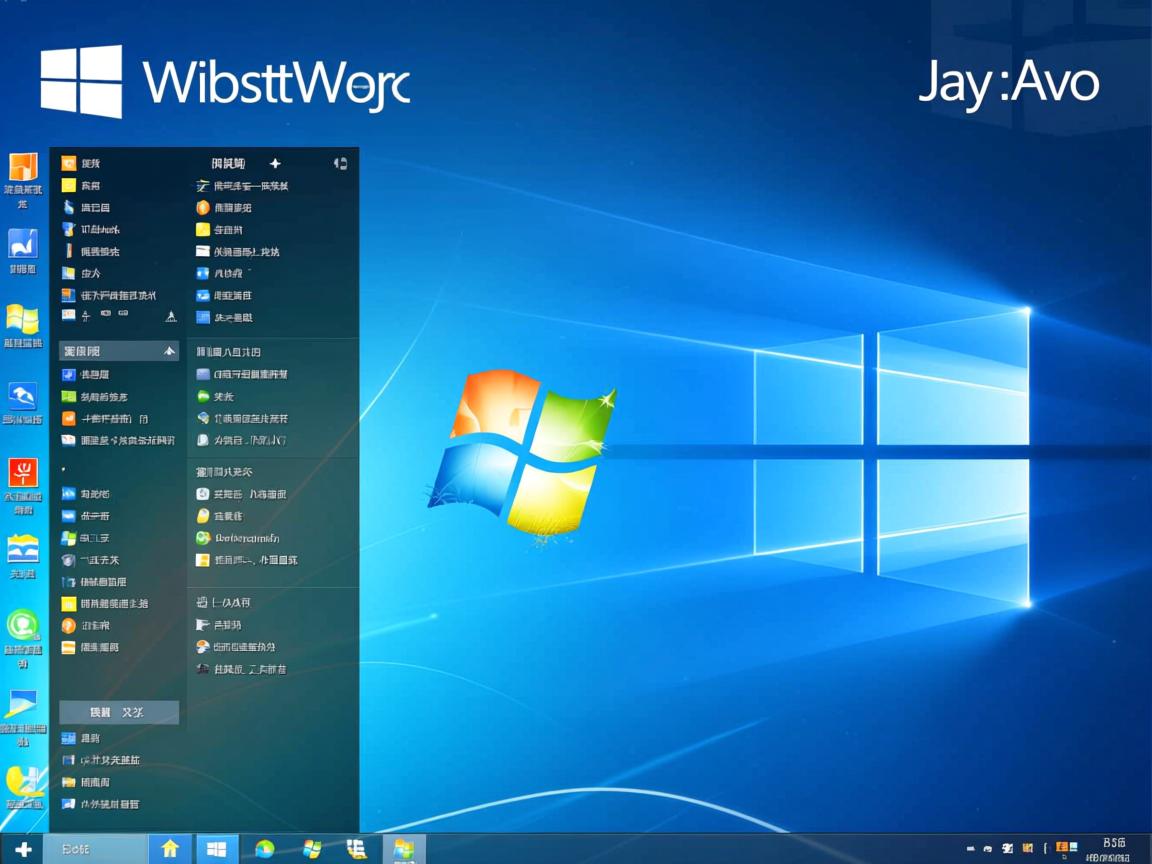Expand the hidden icons arrow in the tray

[x=970, y=848]
